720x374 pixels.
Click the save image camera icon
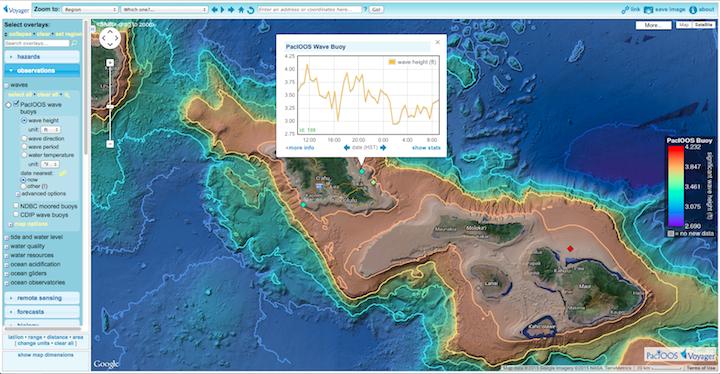(x=648, y=10)
